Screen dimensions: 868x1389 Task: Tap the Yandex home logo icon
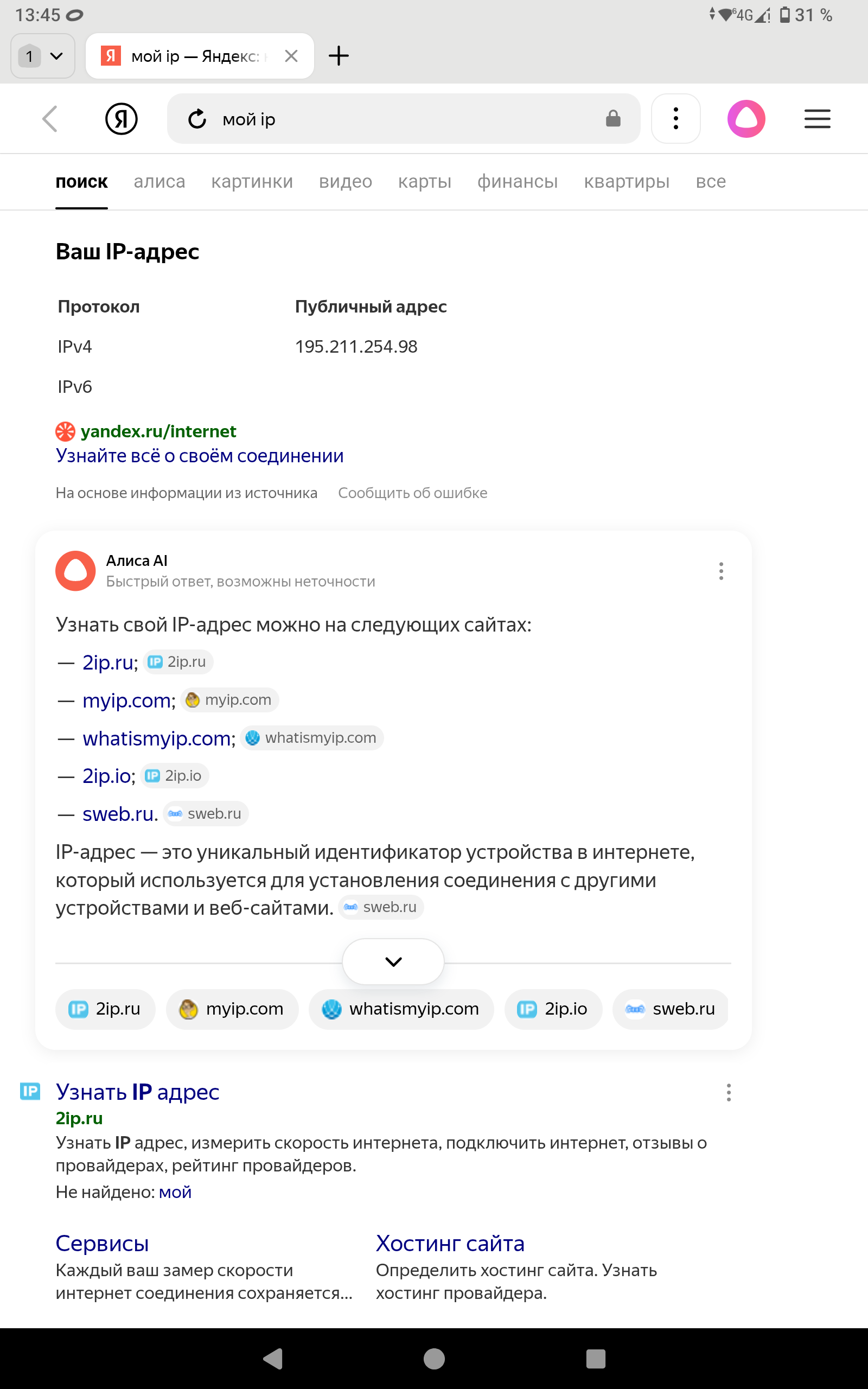[121, 119]
